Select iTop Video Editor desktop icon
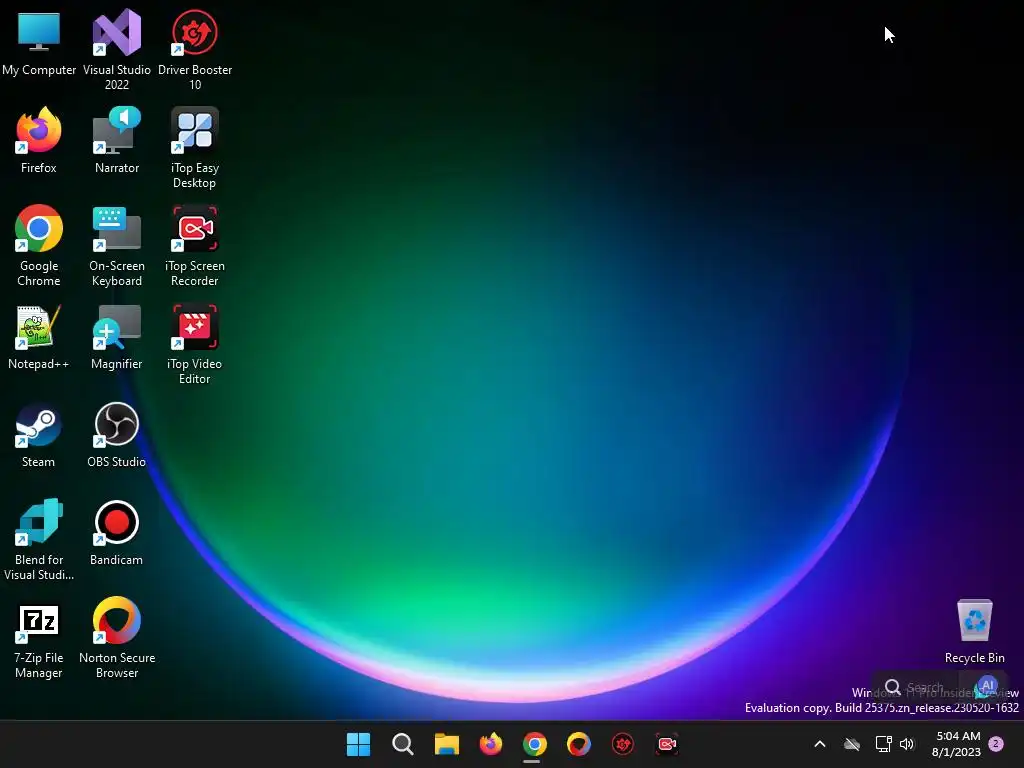Image resolution: width=1024 pixels, height=768 pixels. 195,344
